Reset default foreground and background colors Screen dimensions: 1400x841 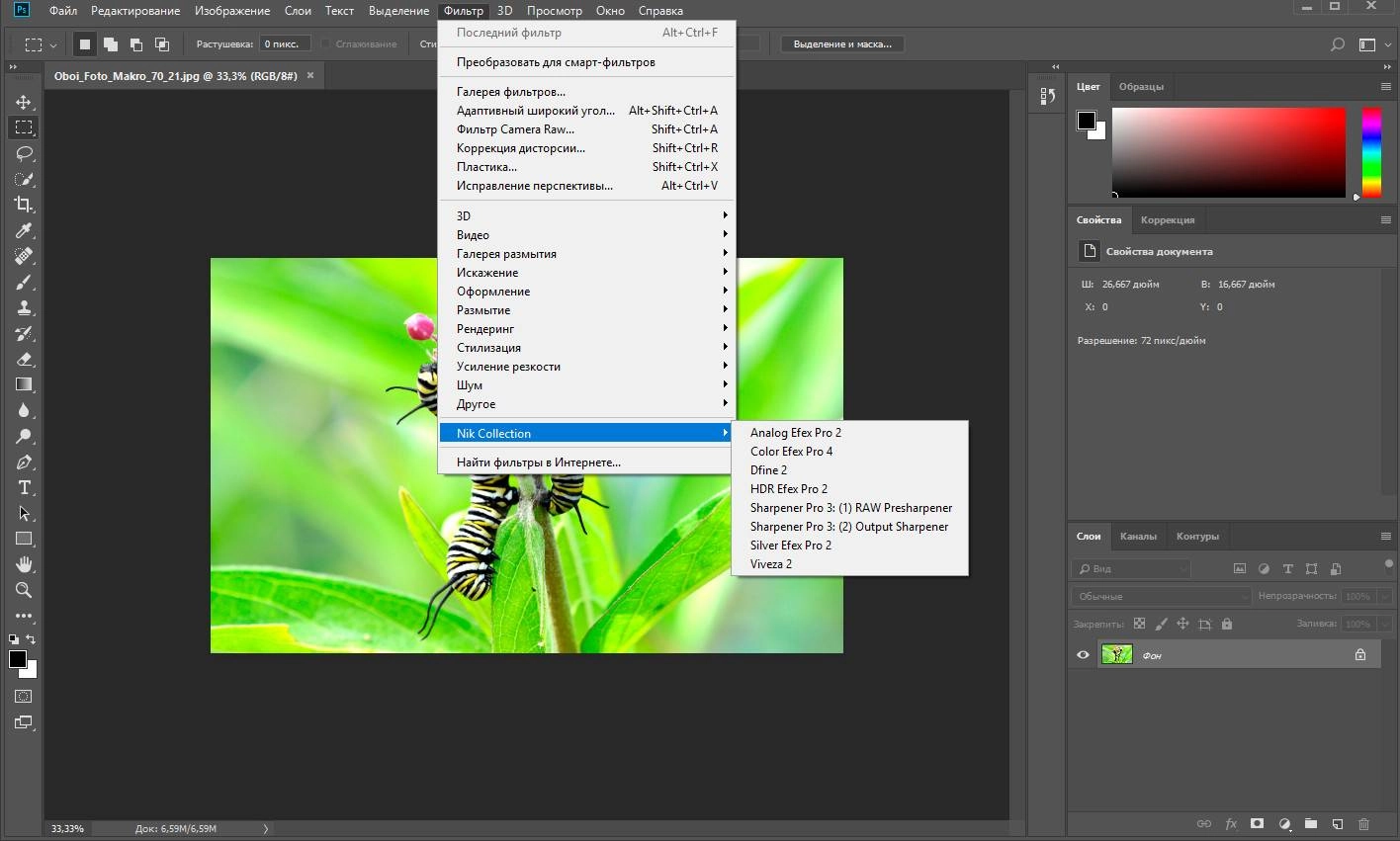point(14,640)
